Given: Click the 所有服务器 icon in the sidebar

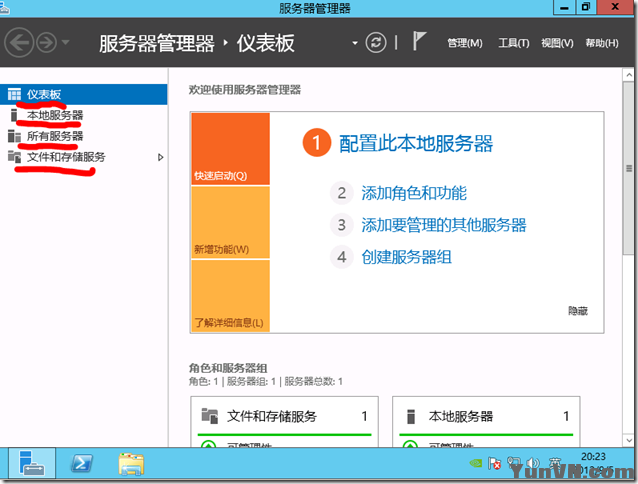Looking at the screenshot, I should (14, 136).
